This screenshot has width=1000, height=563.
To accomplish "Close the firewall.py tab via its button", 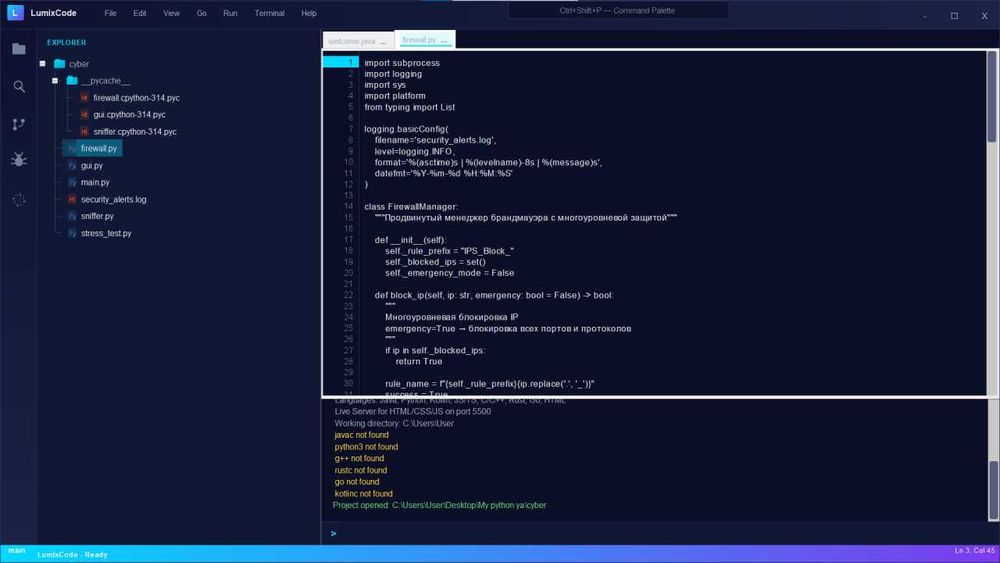I will pyautogui.click(x=444, y=40).
